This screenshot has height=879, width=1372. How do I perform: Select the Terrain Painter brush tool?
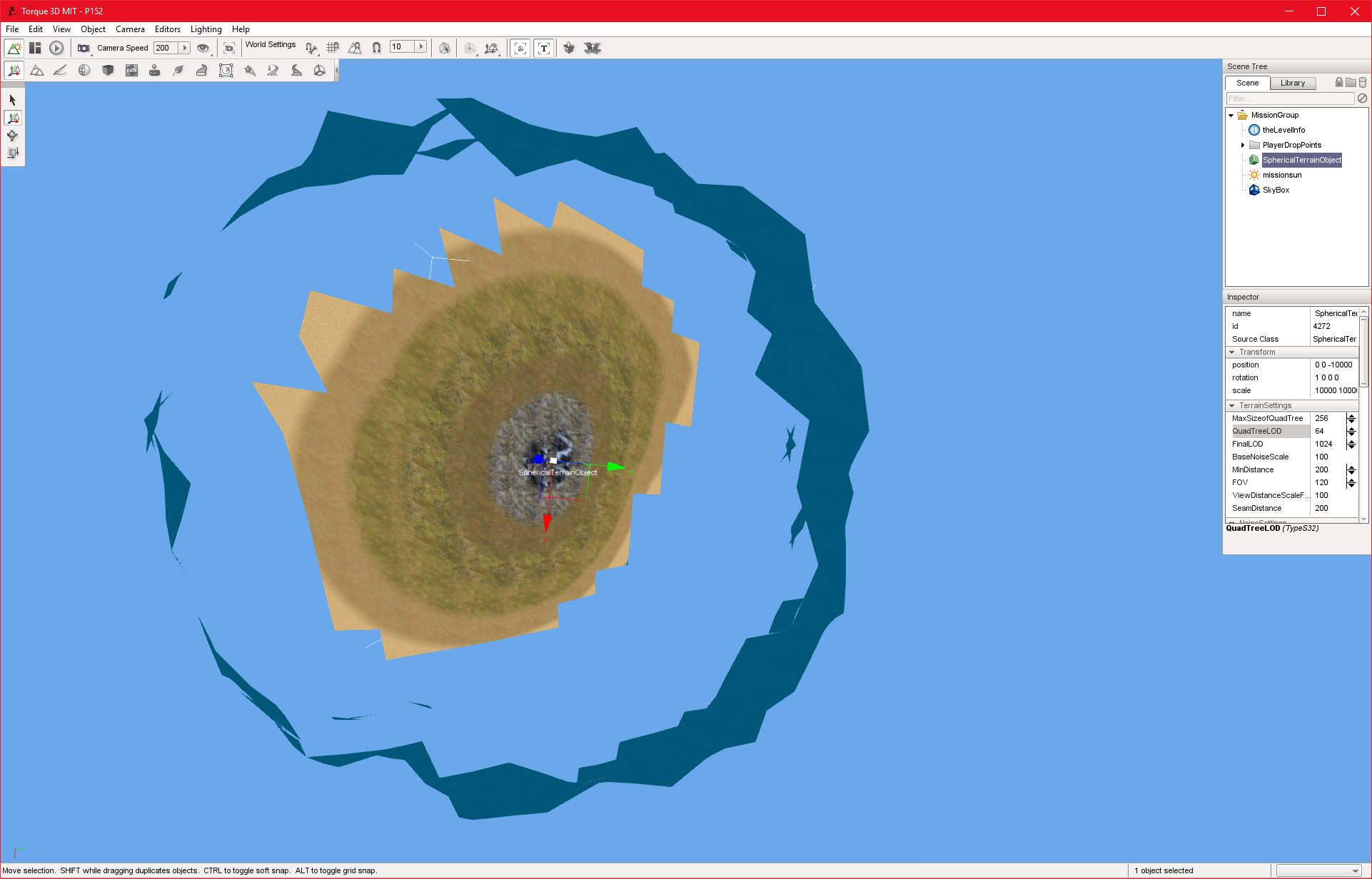coord(61,70)
